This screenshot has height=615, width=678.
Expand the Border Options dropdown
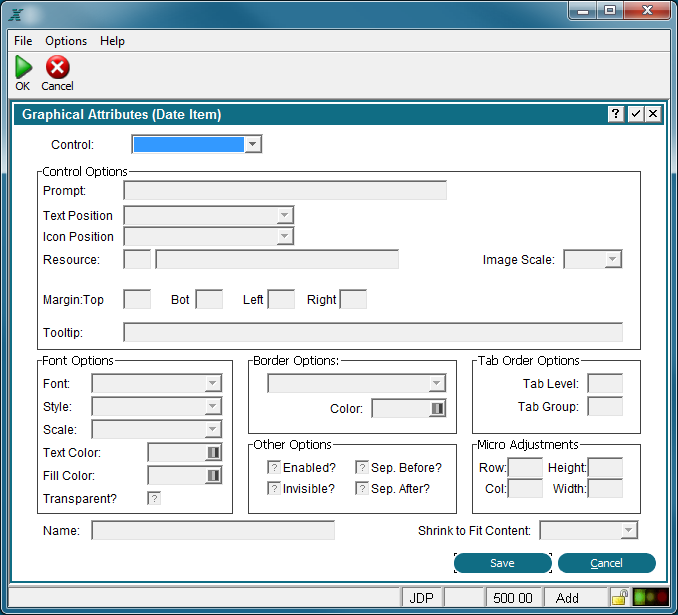(x=437, y=383)
